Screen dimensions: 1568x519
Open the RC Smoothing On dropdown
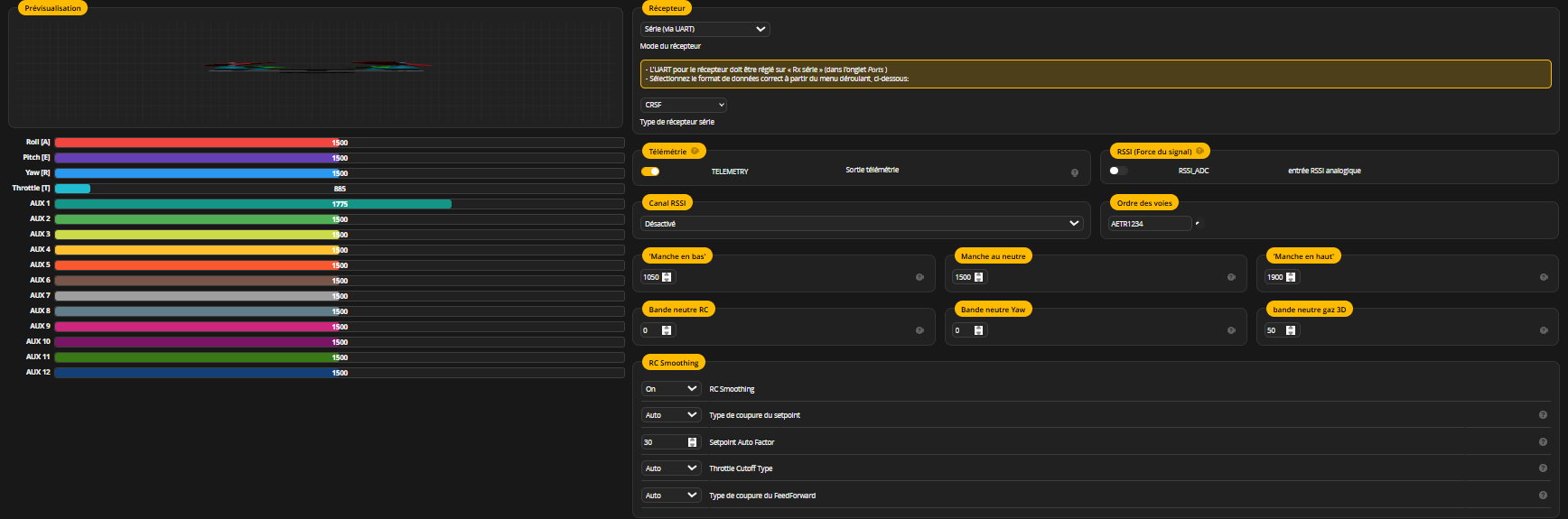pos(671,389)
